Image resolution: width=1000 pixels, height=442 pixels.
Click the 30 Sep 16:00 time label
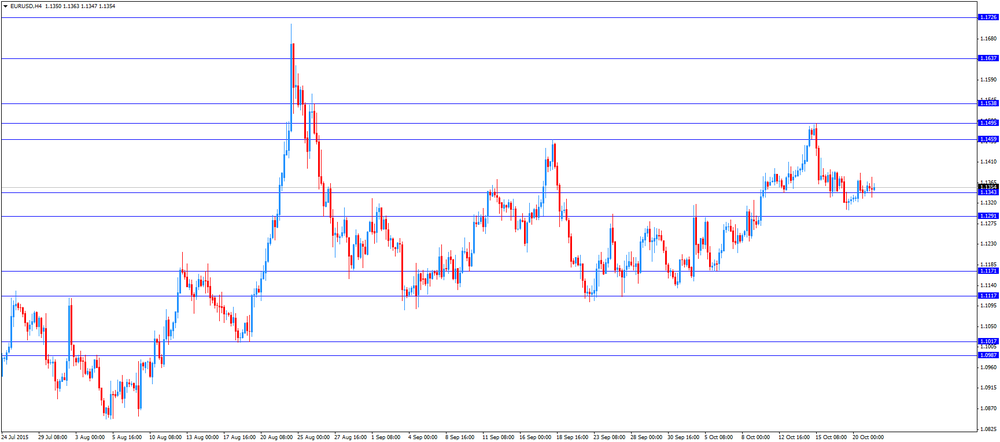point(684,438)
